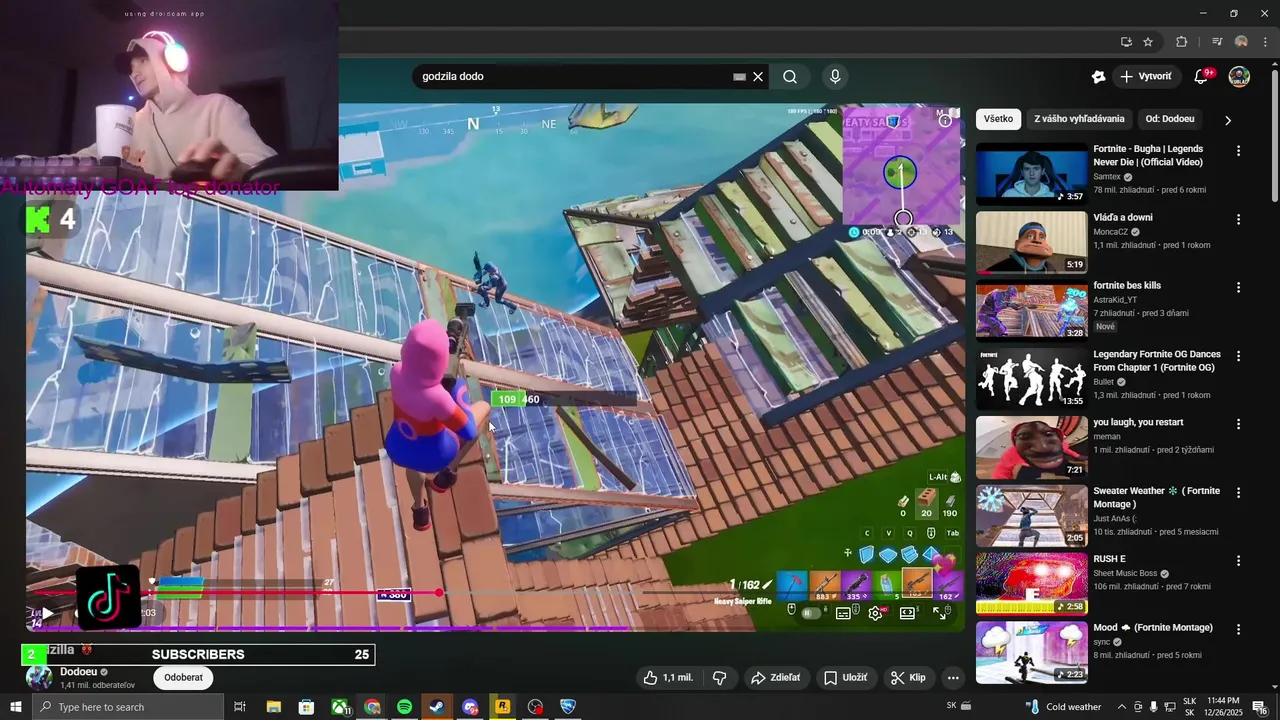This screenshot has height=720, width=1280.
Task: Open Sweater Weather Fortnite Montage thumbnail
Action: (x=1031, y=515)
